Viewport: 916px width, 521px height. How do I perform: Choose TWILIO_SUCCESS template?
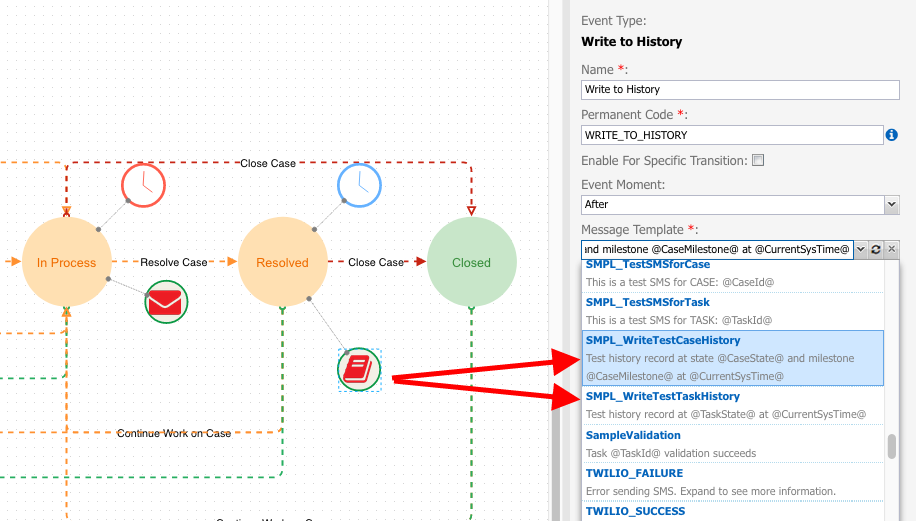(733, 511)
